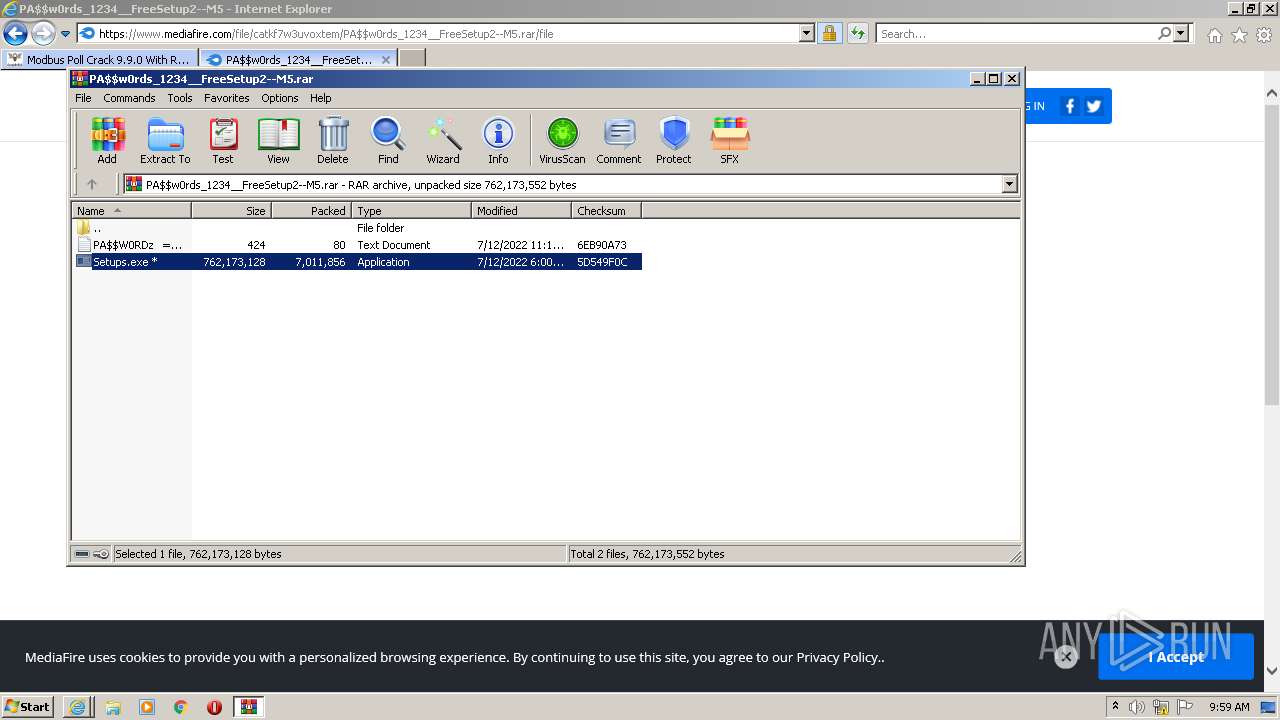Click the Facebook icon on MediaFire
This screenshot has width=1280, height=720.
tap(1069, 106)
